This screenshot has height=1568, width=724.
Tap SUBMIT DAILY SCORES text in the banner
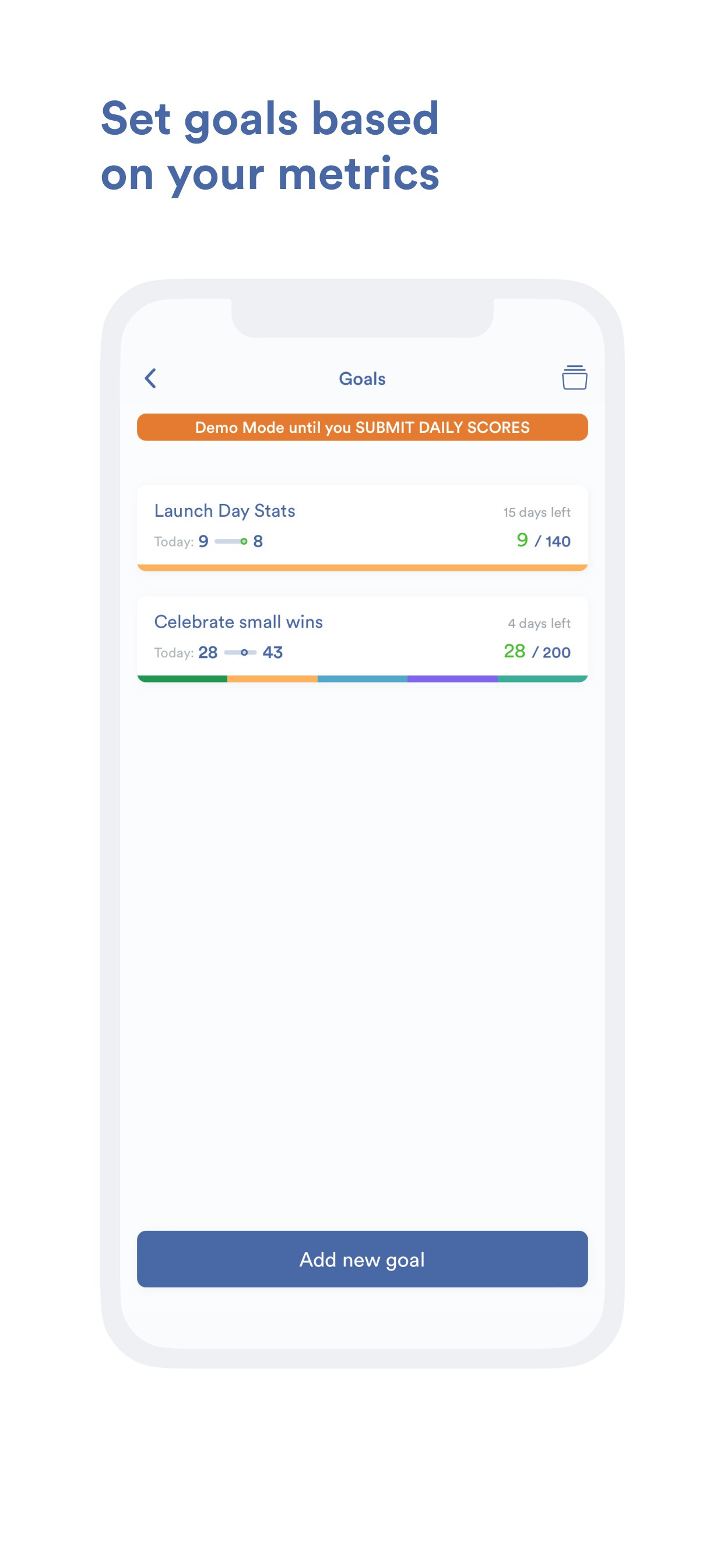click(444, 428)
